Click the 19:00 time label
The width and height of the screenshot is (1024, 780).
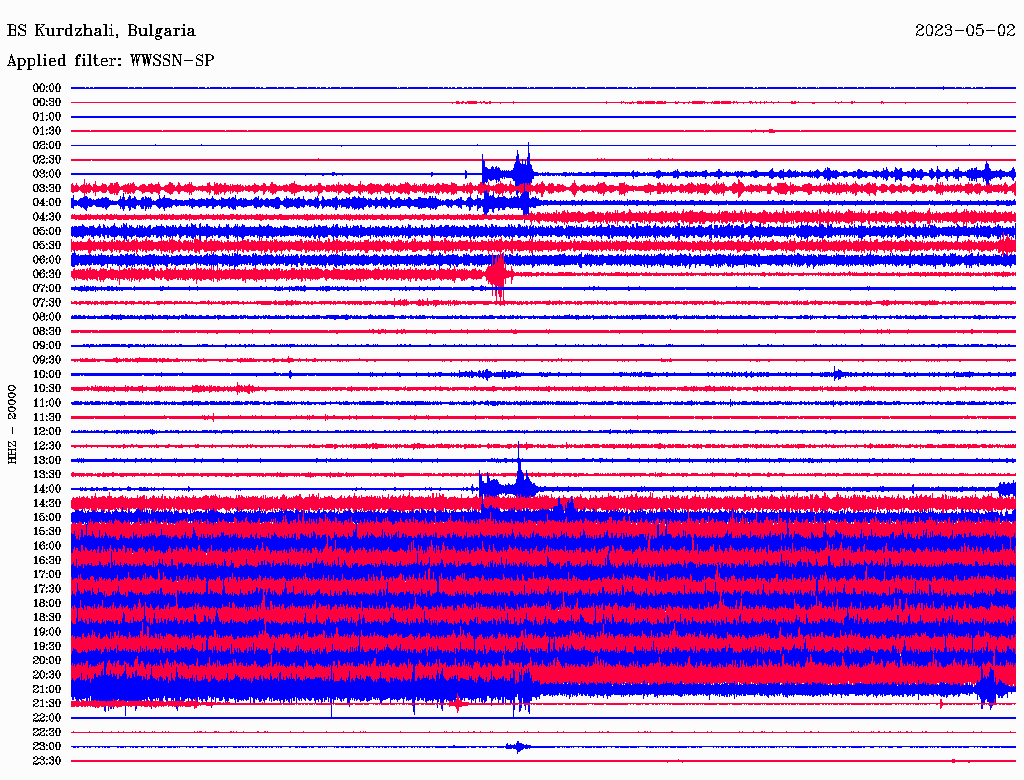click(47, 632)
